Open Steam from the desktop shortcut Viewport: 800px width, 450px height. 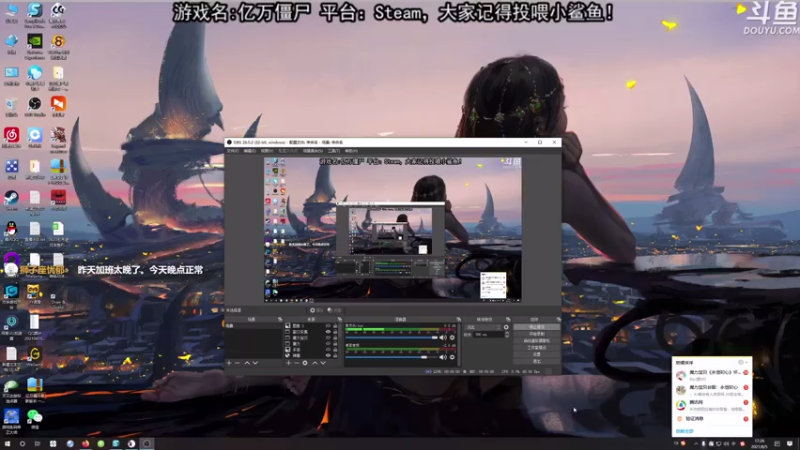(x=11, y=200)
